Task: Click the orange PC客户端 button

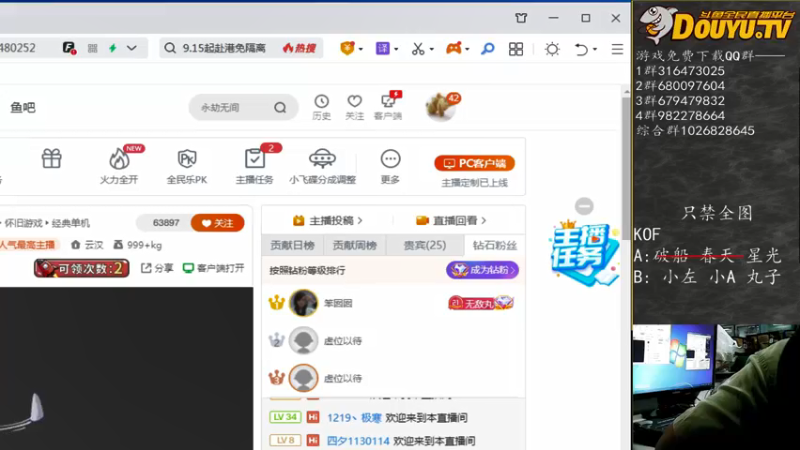Action: click(x=474, y=163)
